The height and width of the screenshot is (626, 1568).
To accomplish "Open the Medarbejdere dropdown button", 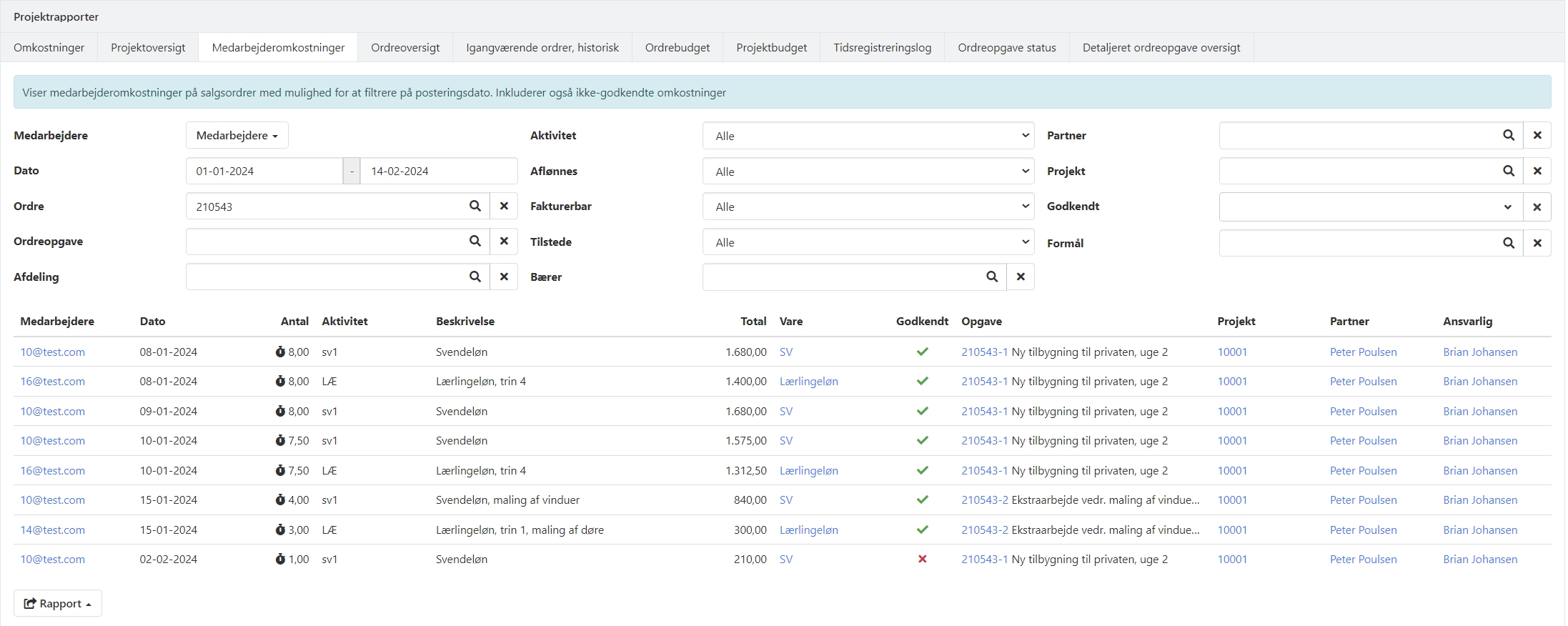I will click(237, 136).
